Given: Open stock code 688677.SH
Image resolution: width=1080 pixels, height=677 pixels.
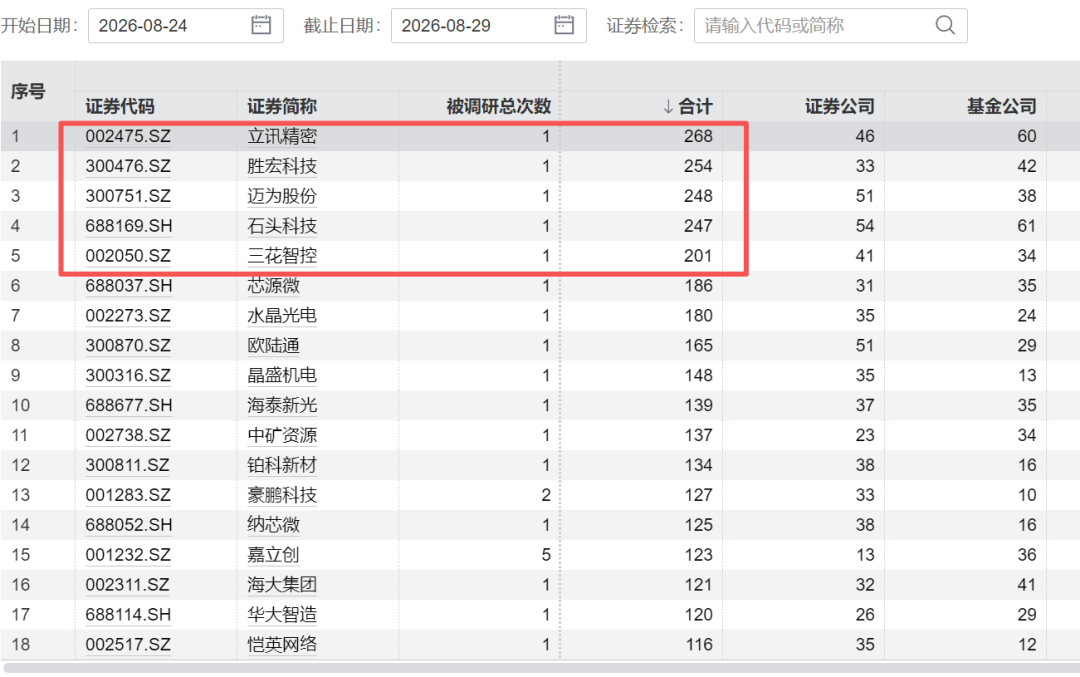Looking at the screenshot, I should point(129,406).
